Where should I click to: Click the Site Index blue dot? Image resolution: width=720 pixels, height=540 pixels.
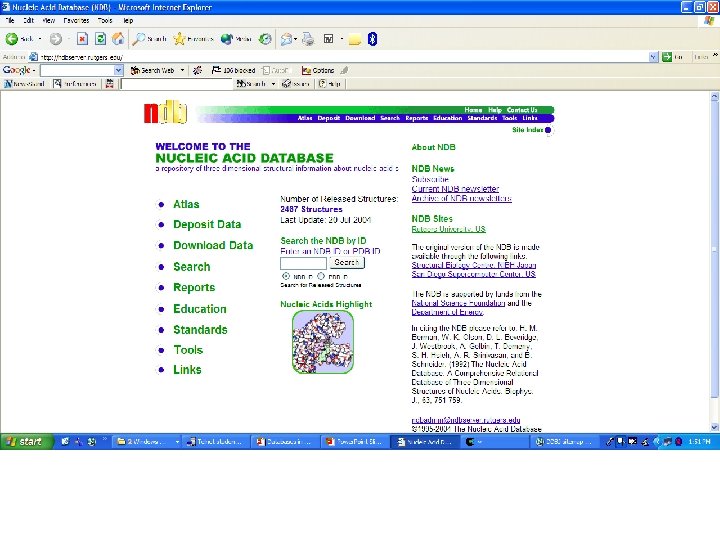click(548, 130)
